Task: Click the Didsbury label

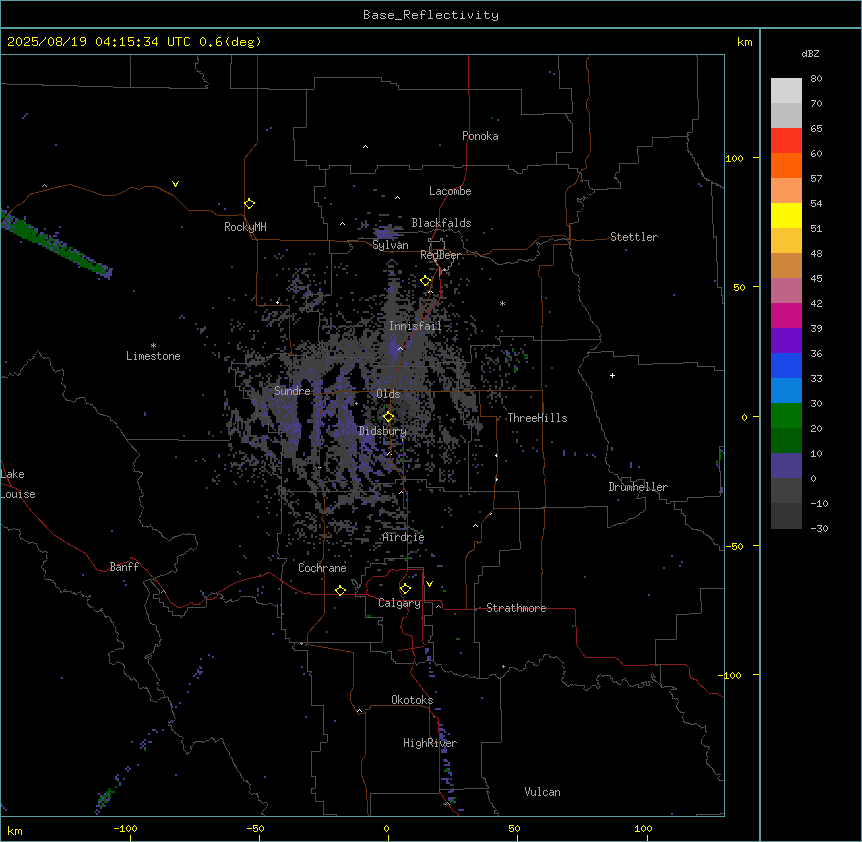Action: point(382,431)
